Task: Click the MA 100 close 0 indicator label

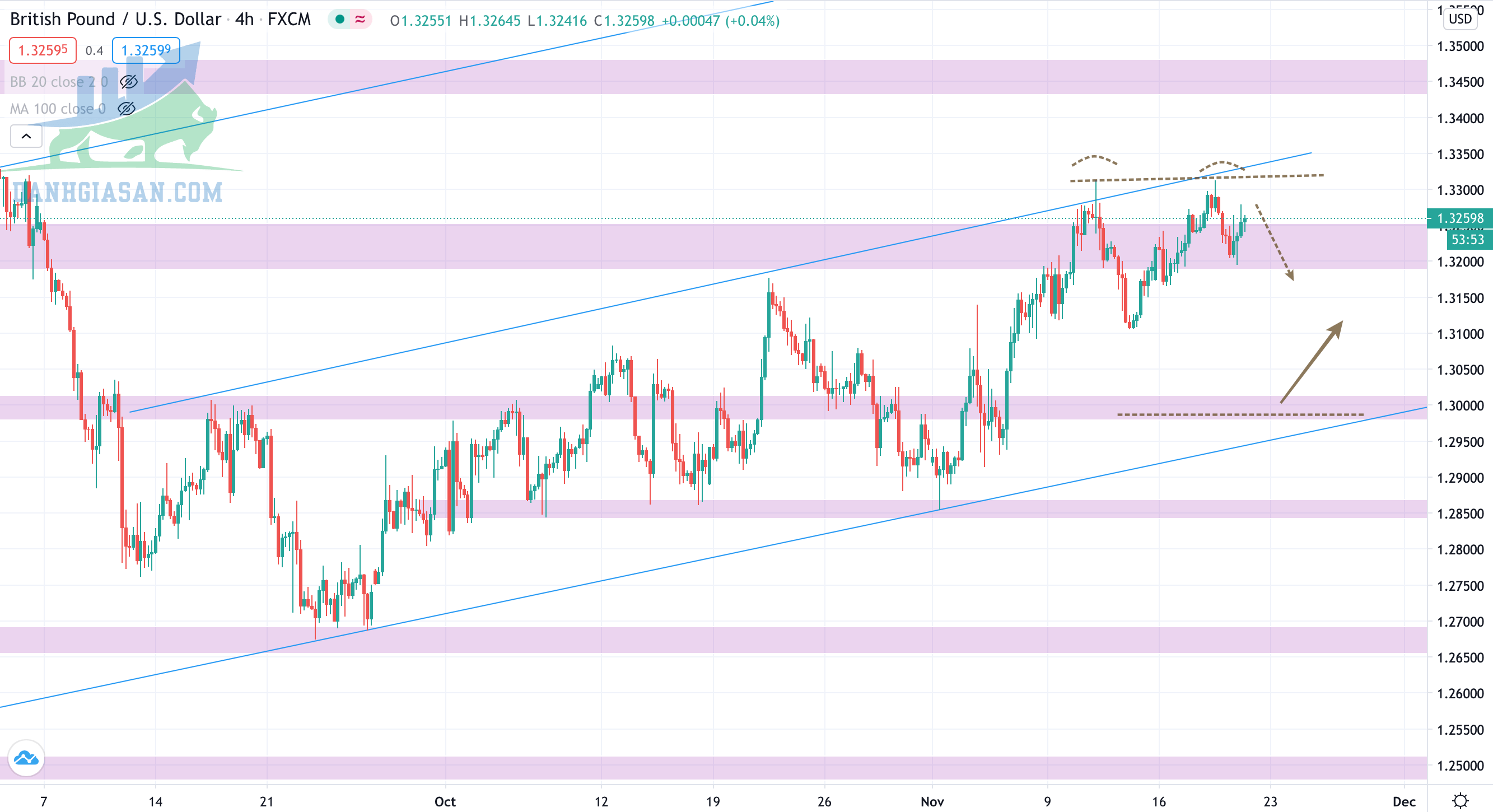Action: tap(58, 109)
